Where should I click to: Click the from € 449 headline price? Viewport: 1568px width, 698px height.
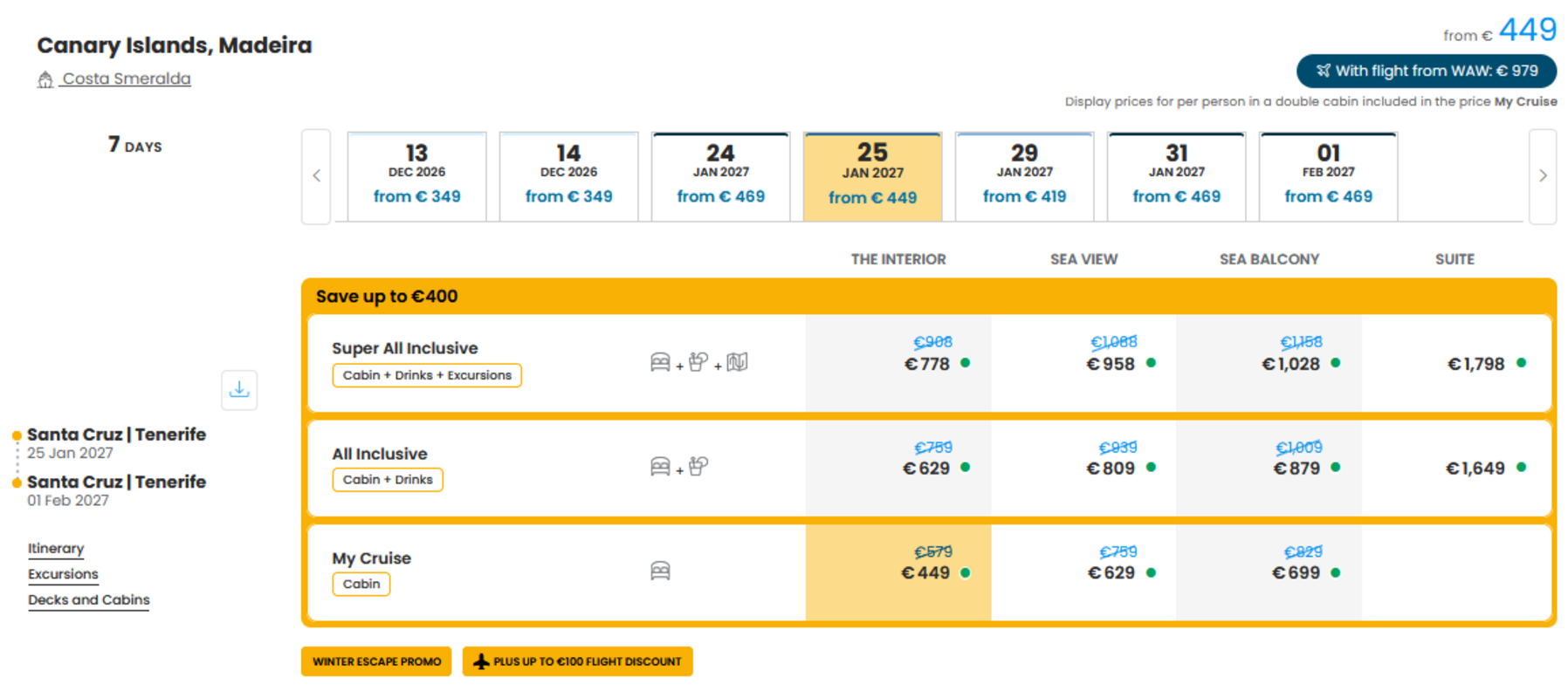1499,31
